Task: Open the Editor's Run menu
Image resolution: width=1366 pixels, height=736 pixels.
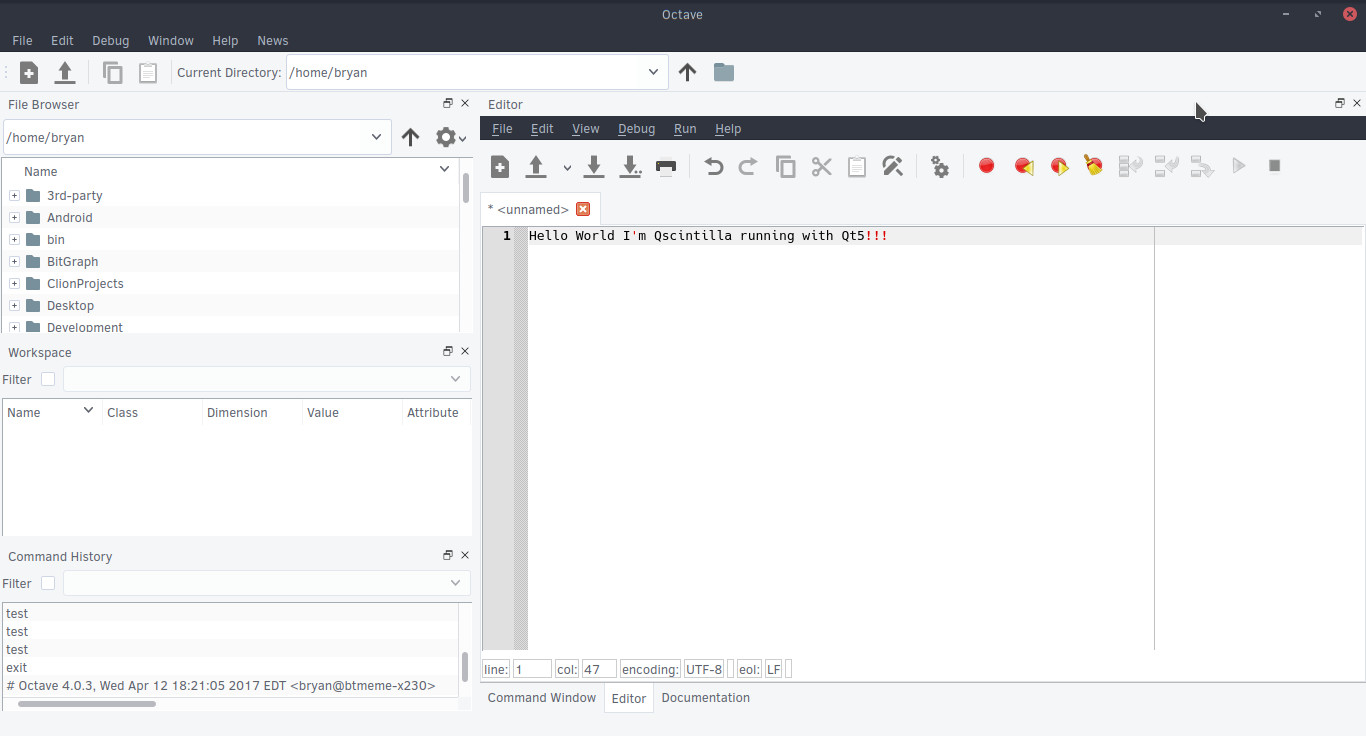Action: pyautogui.click(x=685, y=129)
